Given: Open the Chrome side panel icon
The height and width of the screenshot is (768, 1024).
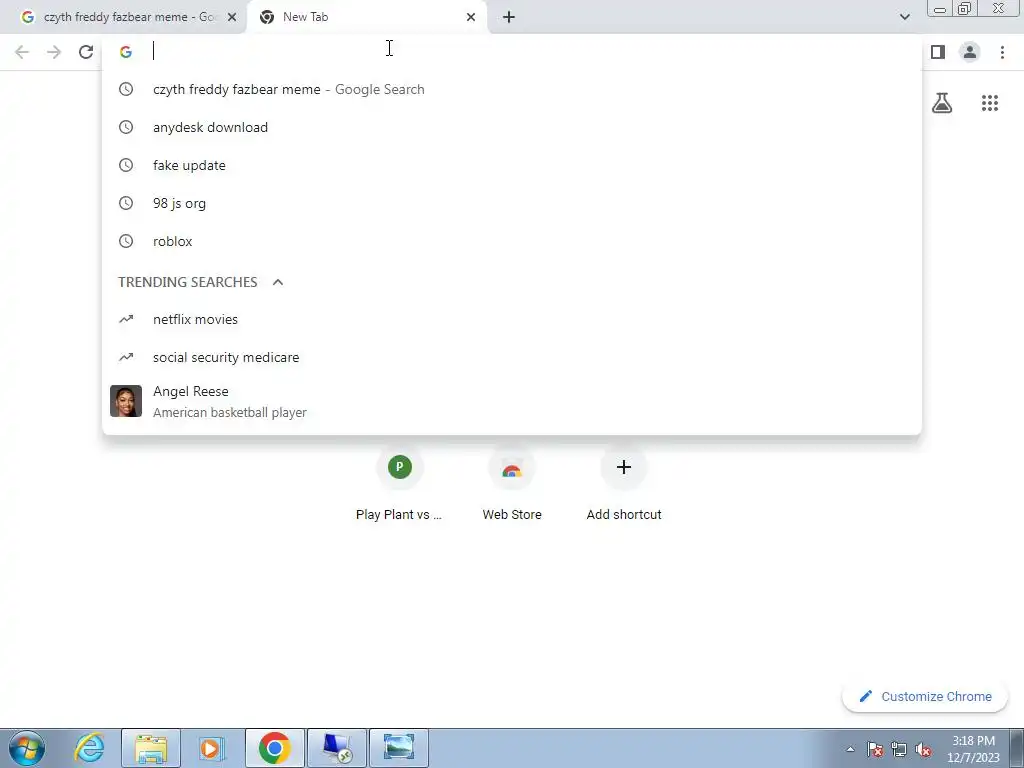Looking at the screenshot, I should click(x=938, y=52).
